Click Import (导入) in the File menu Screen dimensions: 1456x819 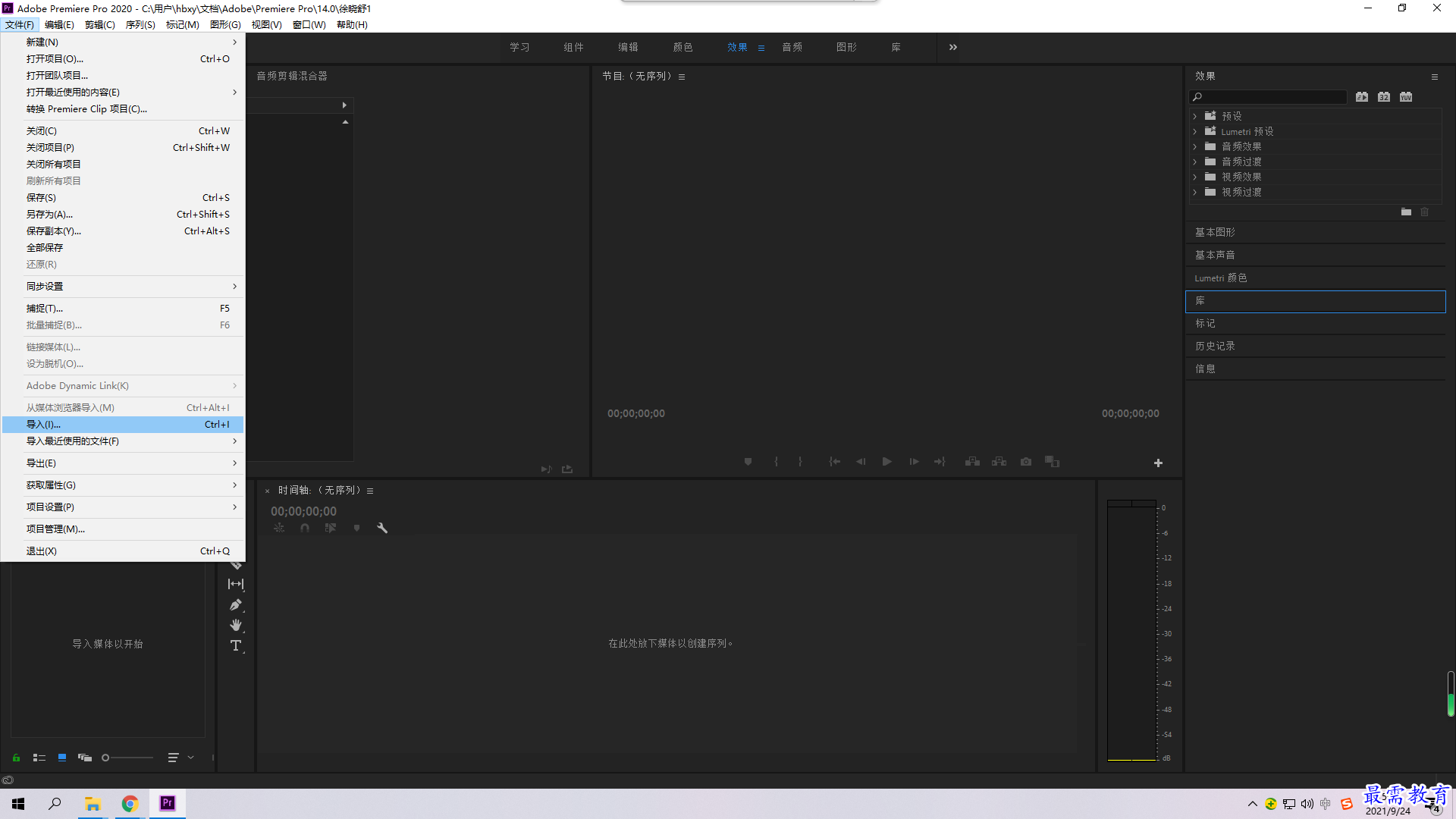pos(123,425)
